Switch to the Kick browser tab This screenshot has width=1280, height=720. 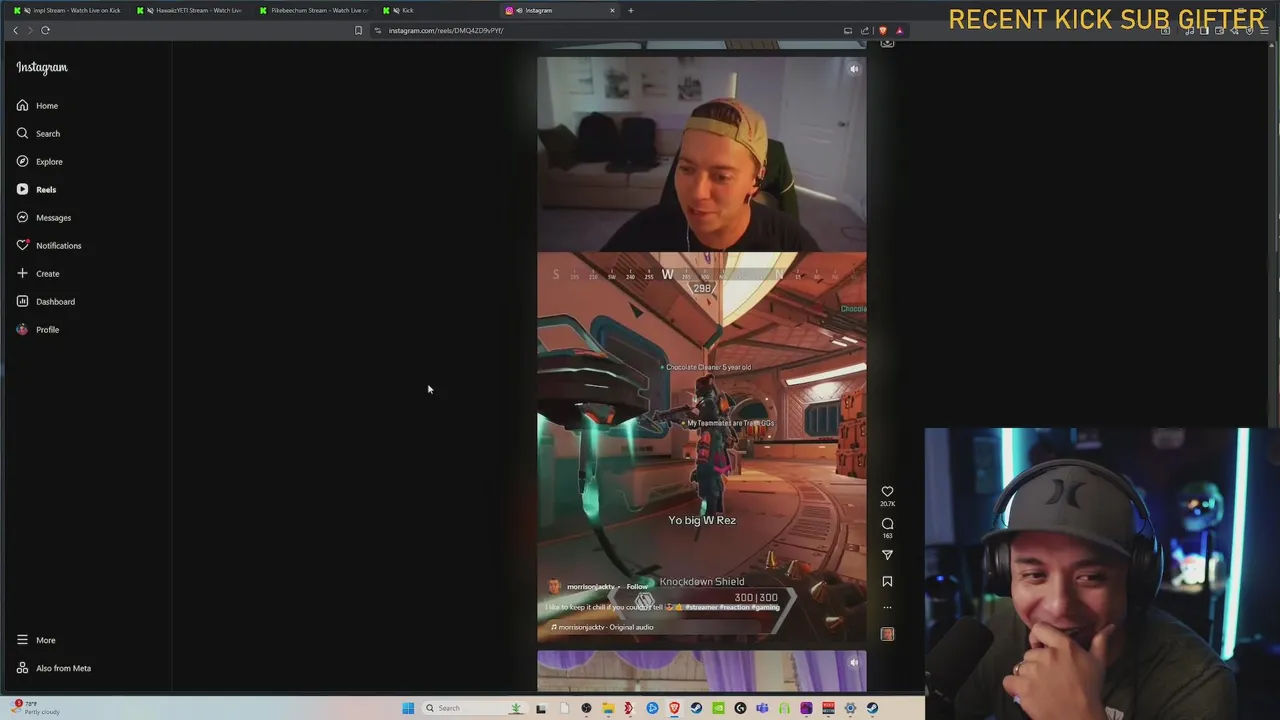pos(436,10)
